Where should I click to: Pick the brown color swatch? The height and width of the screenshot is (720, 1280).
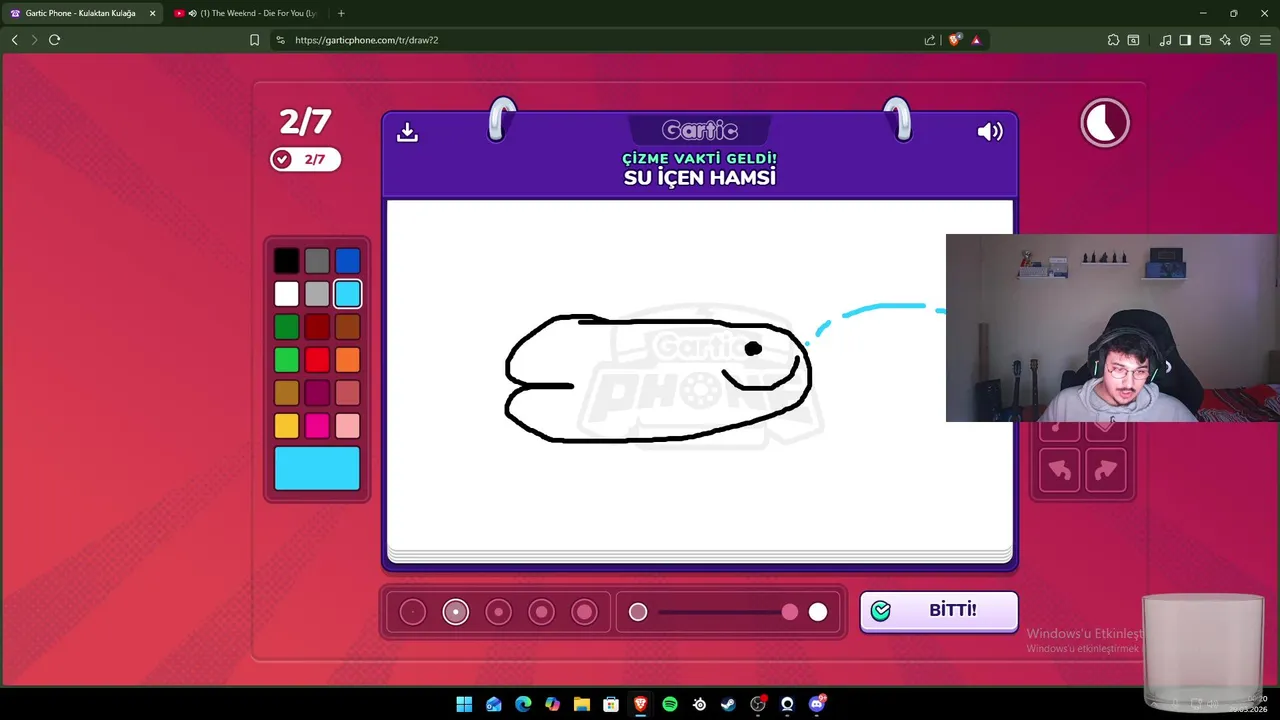348,327
